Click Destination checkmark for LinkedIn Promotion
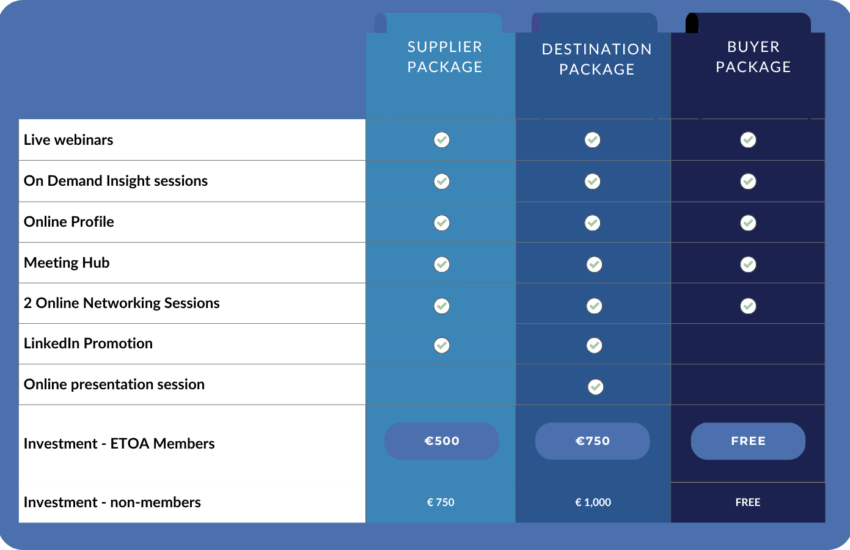This screenshot has width=850, height=550. tap(595, 345)
